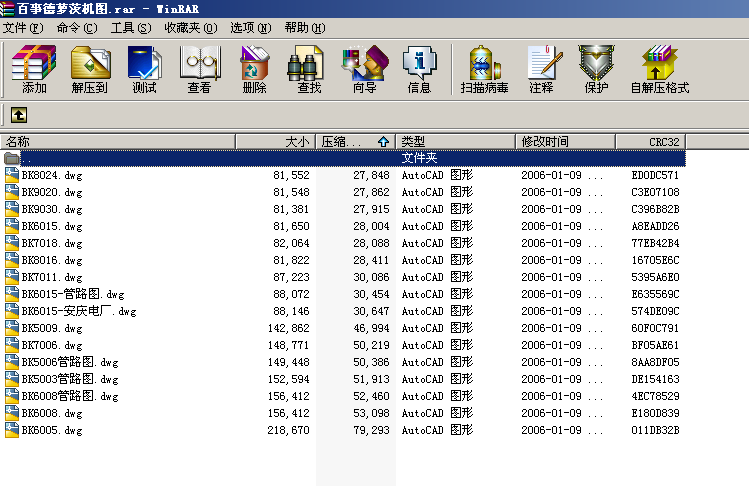
Task: Click the file icon of BK7006.dwg
Action: 11,345
